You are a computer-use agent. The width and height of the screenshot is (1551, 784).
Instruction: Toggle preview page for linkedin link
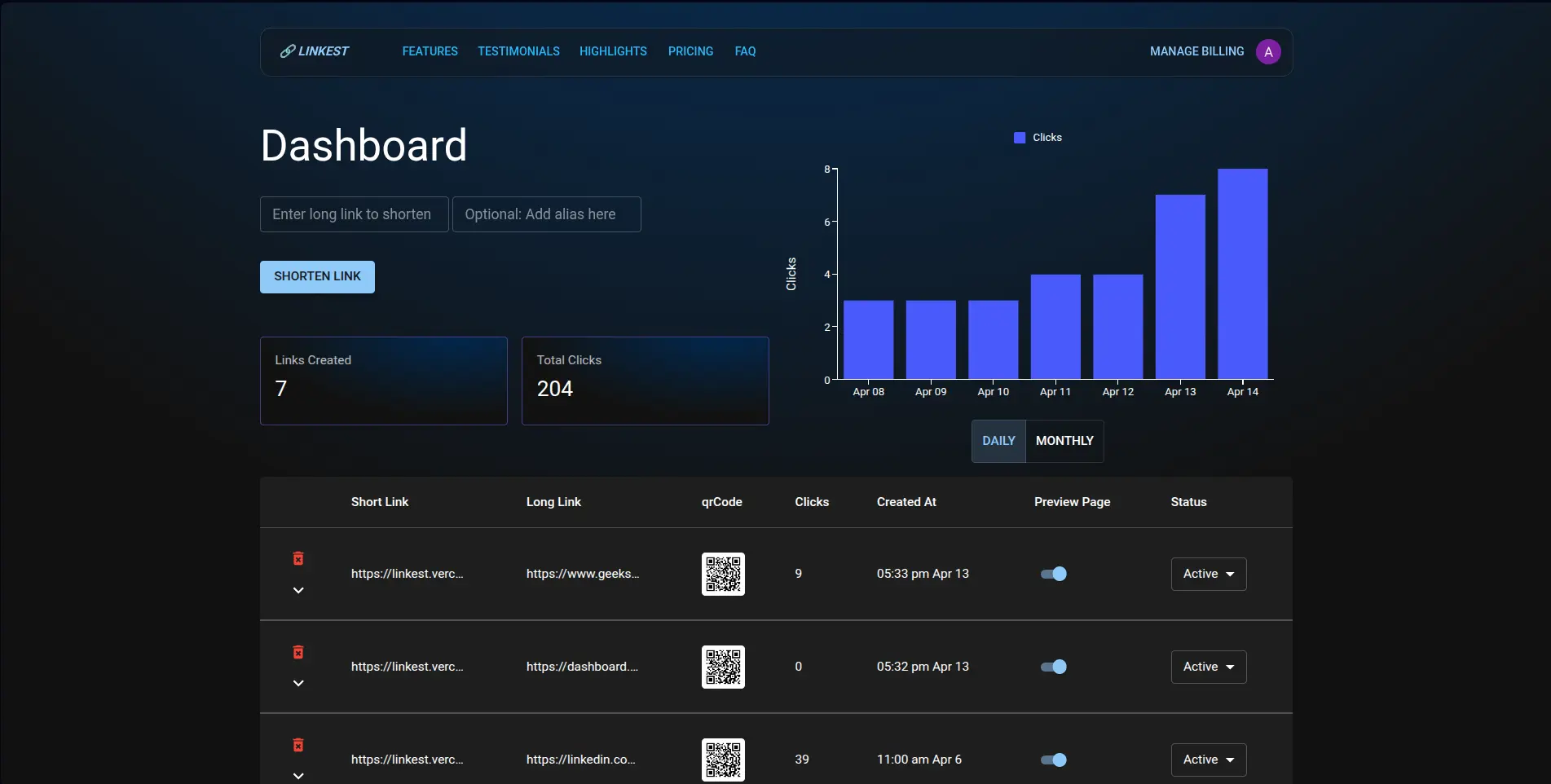pos(1053,760)
